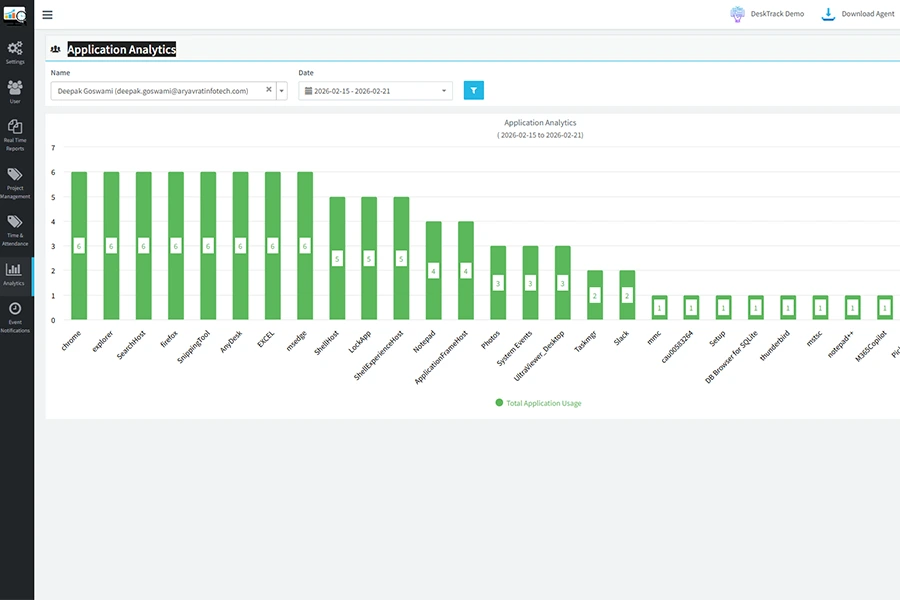The height and width of the screenshot is (600, 900).
Task: Open the Date range picker dropdown
Action: click(x=443, y=89)
